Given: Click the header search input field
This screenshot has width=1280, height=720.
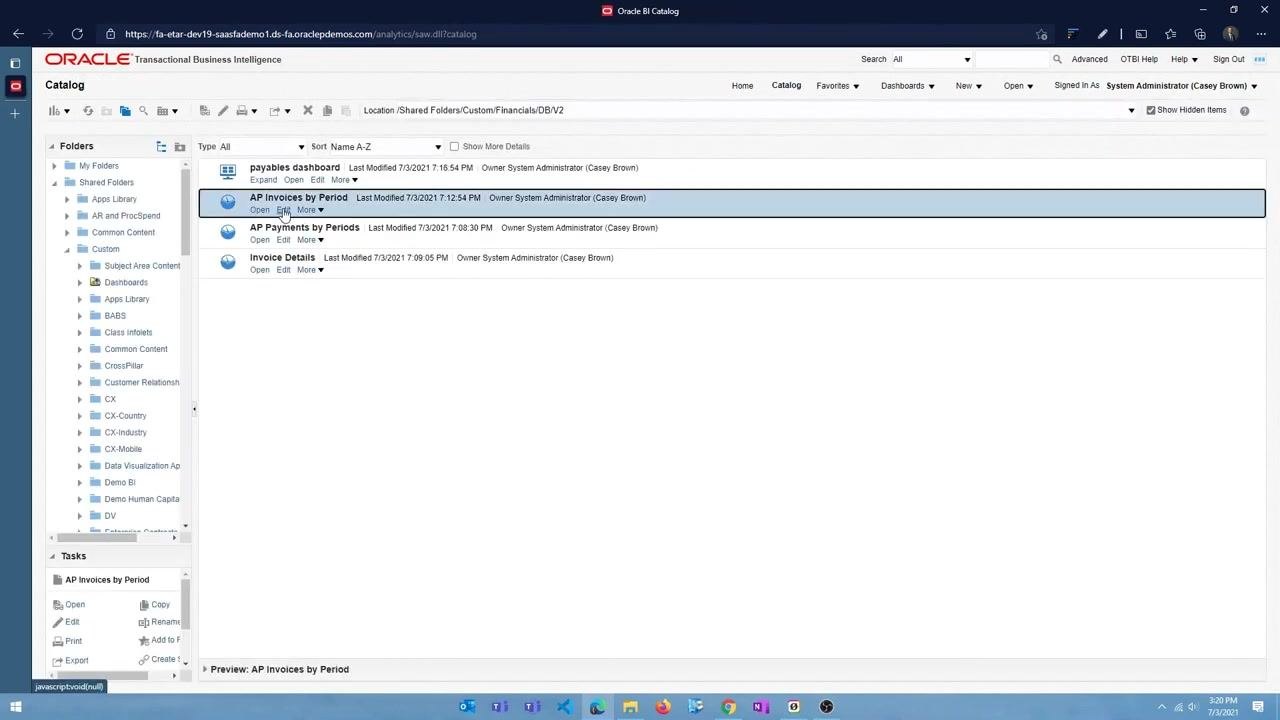Looking at the screenshot, I should (1011, 60).
